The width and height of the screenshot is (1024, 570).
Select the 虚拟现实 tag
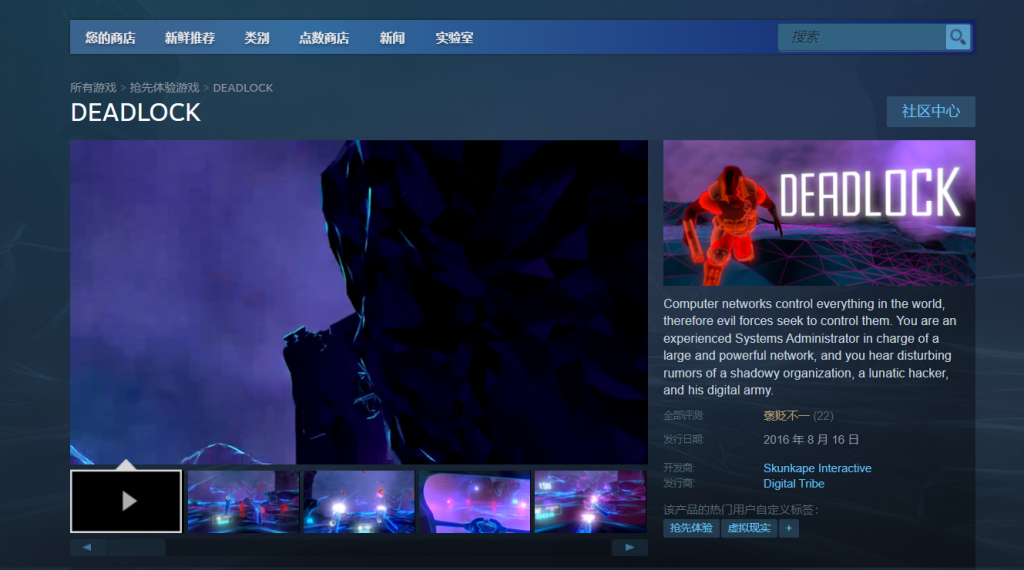pos(749,528)
